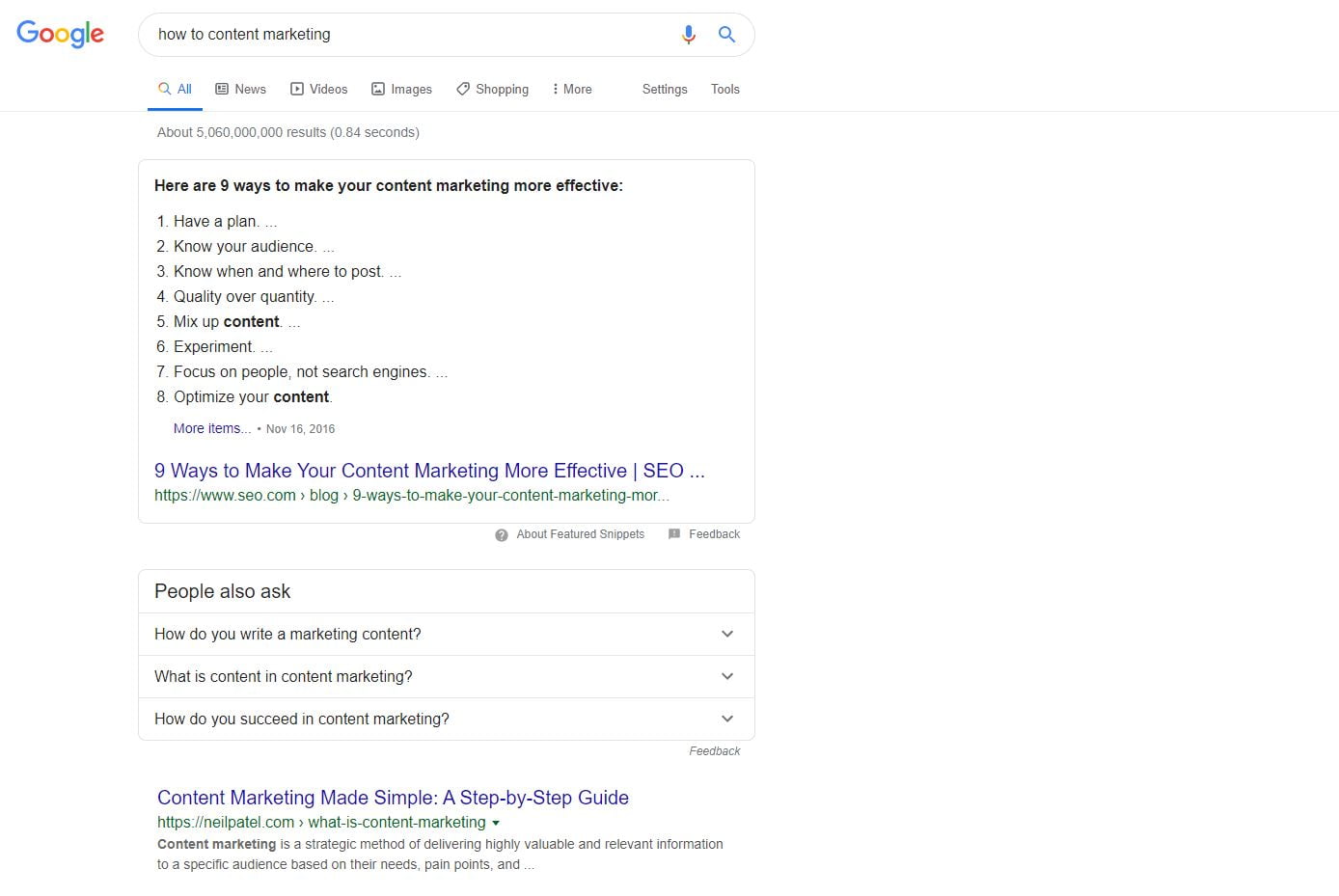The width and height of the screenshot is (1339, 896).
Task: Expand How do you write a marketing content?
Action: tap(447, 634)
